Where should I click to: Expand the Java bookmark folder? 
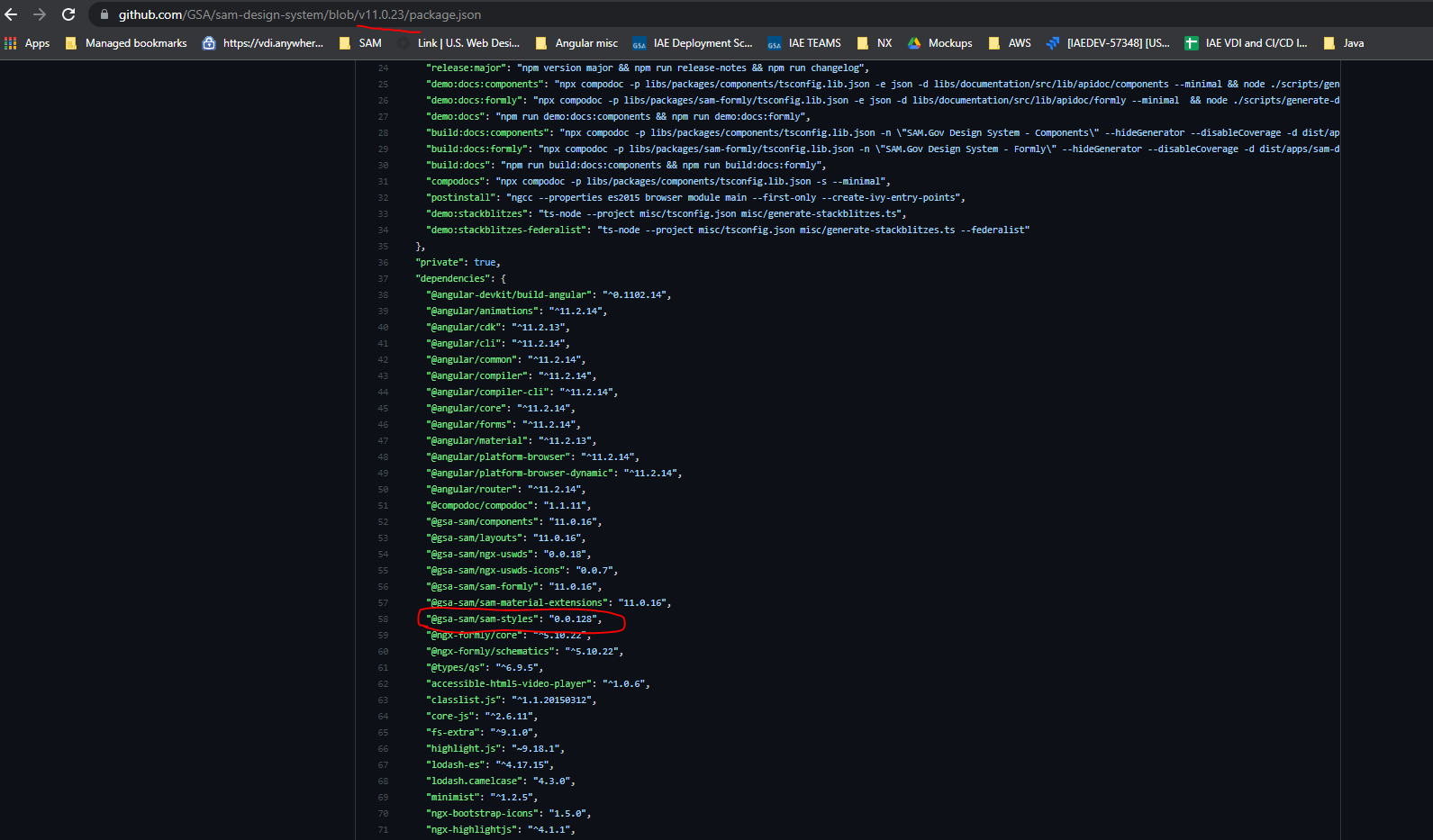coord(1344,43)
